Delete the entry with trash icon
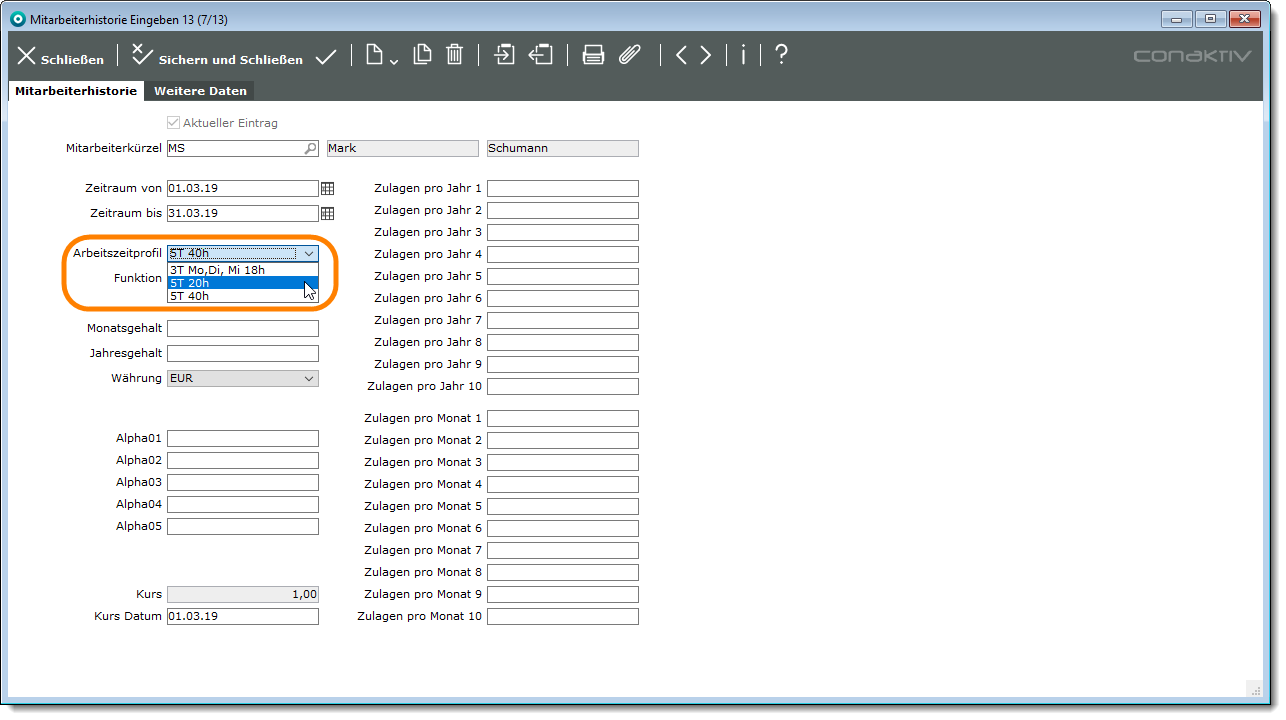The width and height of the screenshot is (1286, 720). [x=454, y=55]
